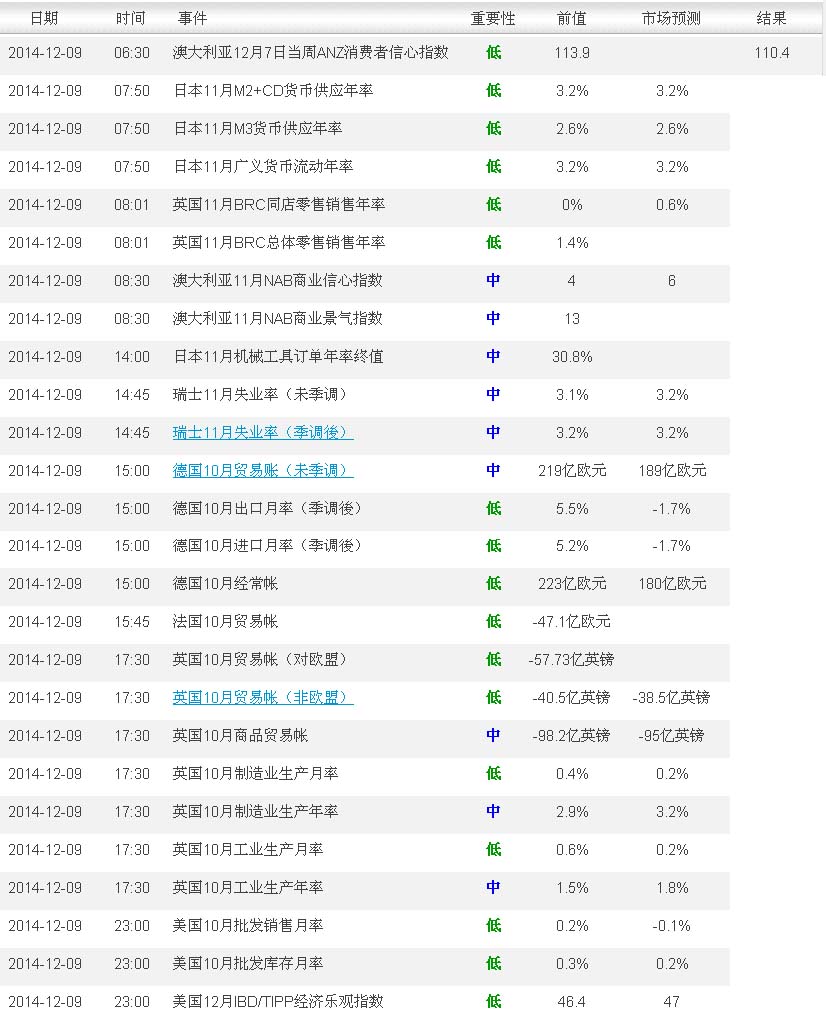Image resolution: width=826 pixels, height=1022 pixels.
Task: Click importance 低 for 法国10月贸易帐
Action: (x=494, y=621)
